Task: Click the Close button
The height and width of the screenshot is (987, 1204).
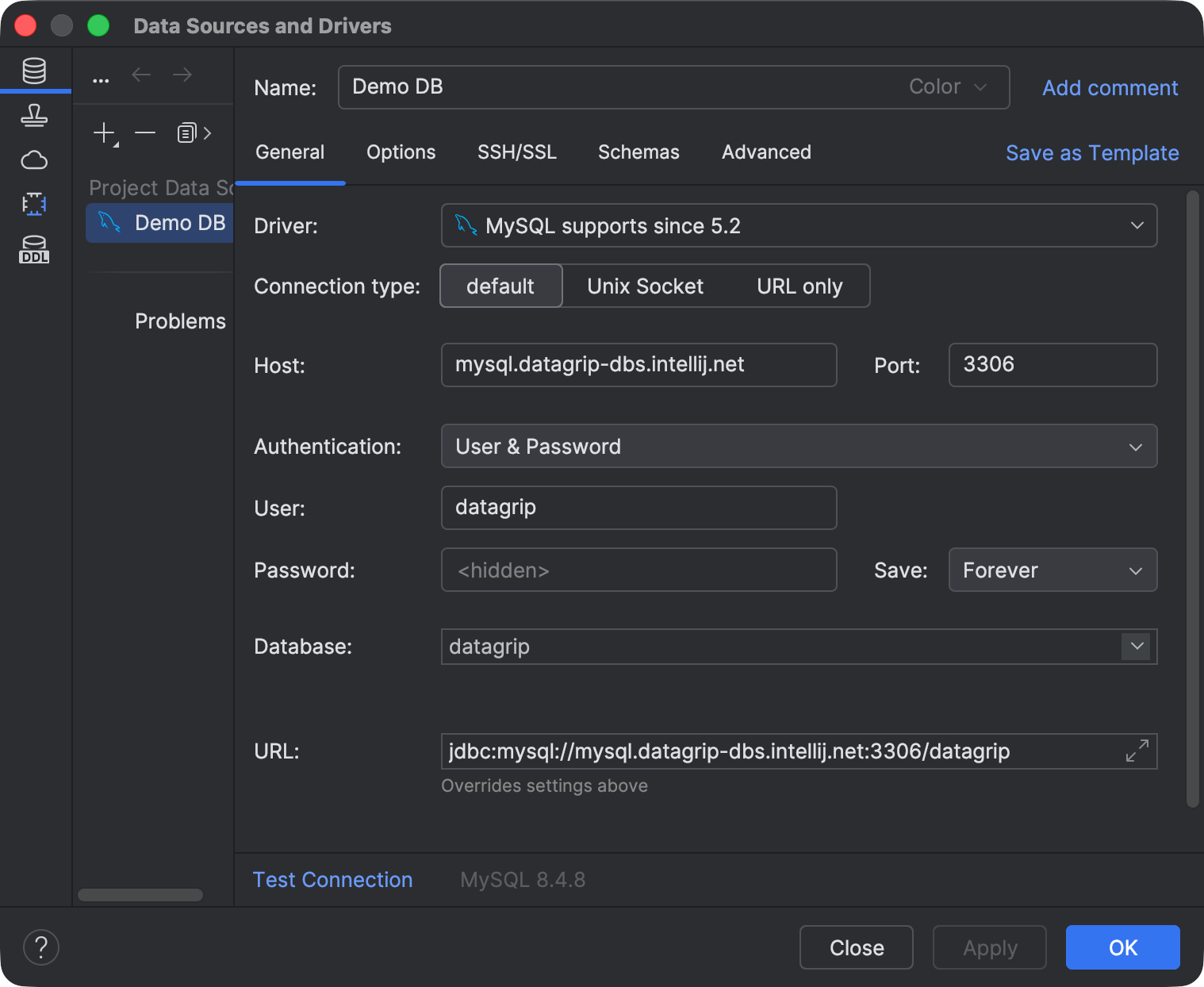Action: point(857,947)
